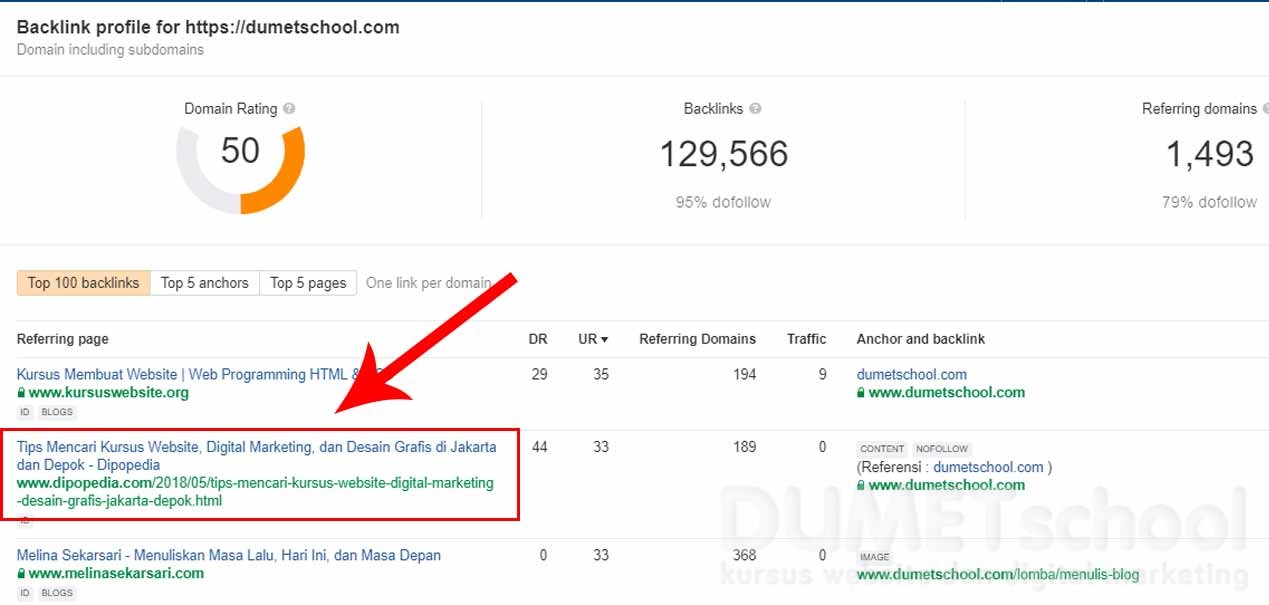Click the BLOGS tag under kursuswebsite.org
1269x605 pixels.
(x=57, y=412)
